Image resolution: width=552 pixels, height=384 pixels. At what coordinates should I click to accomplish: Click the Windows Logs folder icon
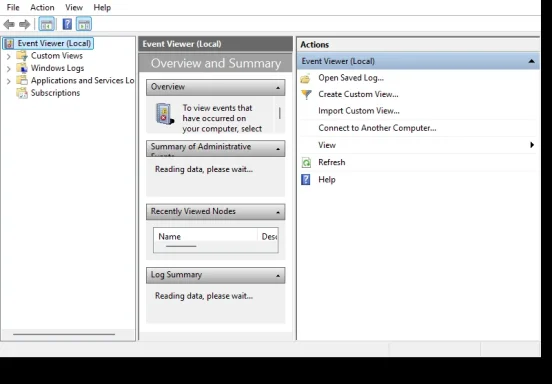(22, 68)
